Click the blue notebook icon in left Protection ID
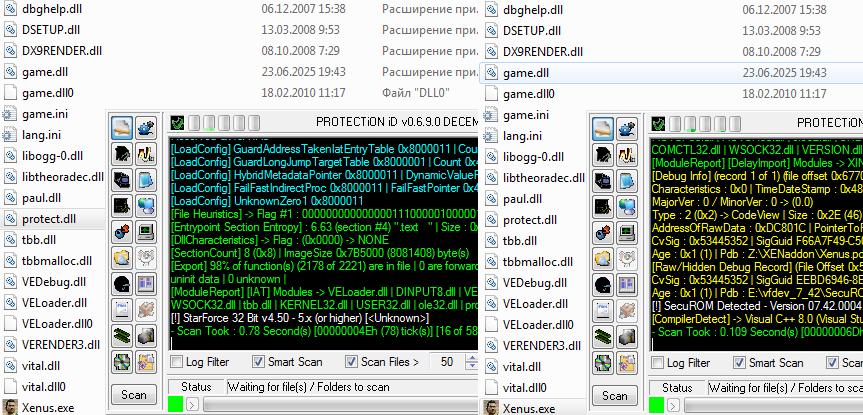Screen dimensions: 863x415 [146, 180]
